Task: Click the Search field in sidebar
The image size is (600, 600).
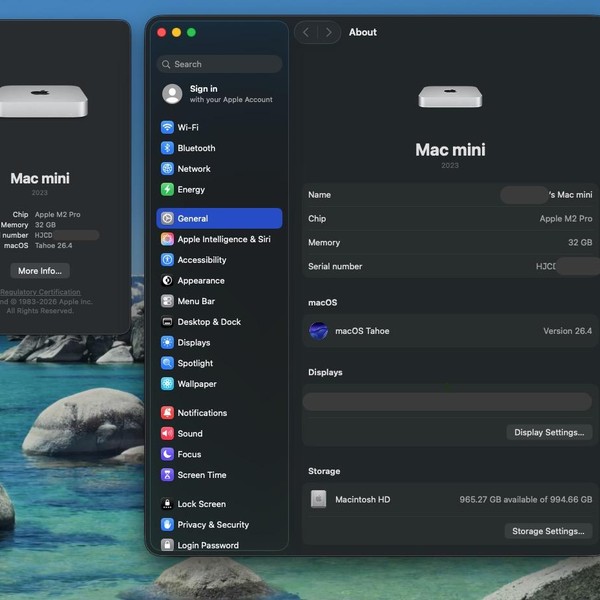Action: 220,64
